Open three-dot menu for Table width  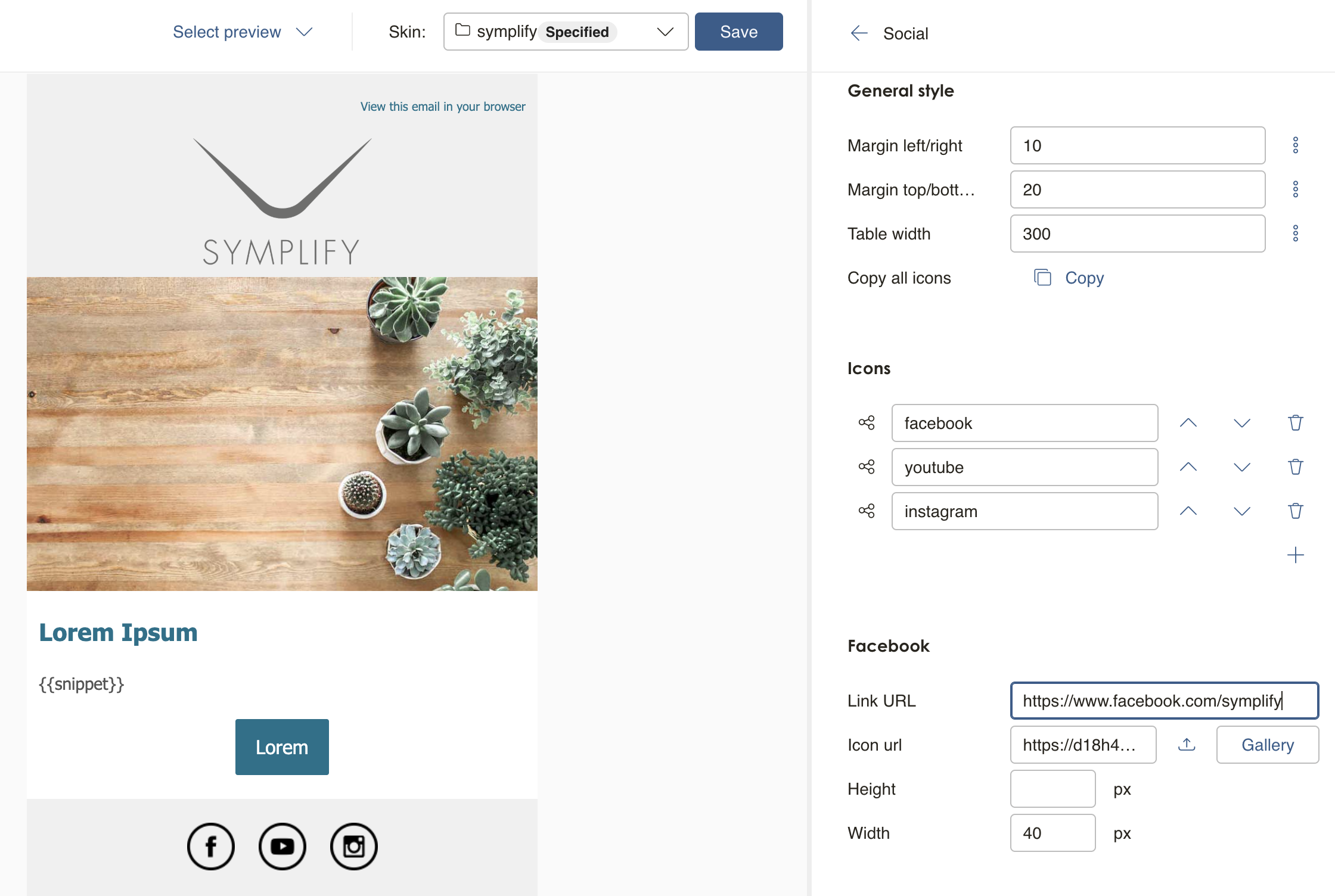[1295, 234]
